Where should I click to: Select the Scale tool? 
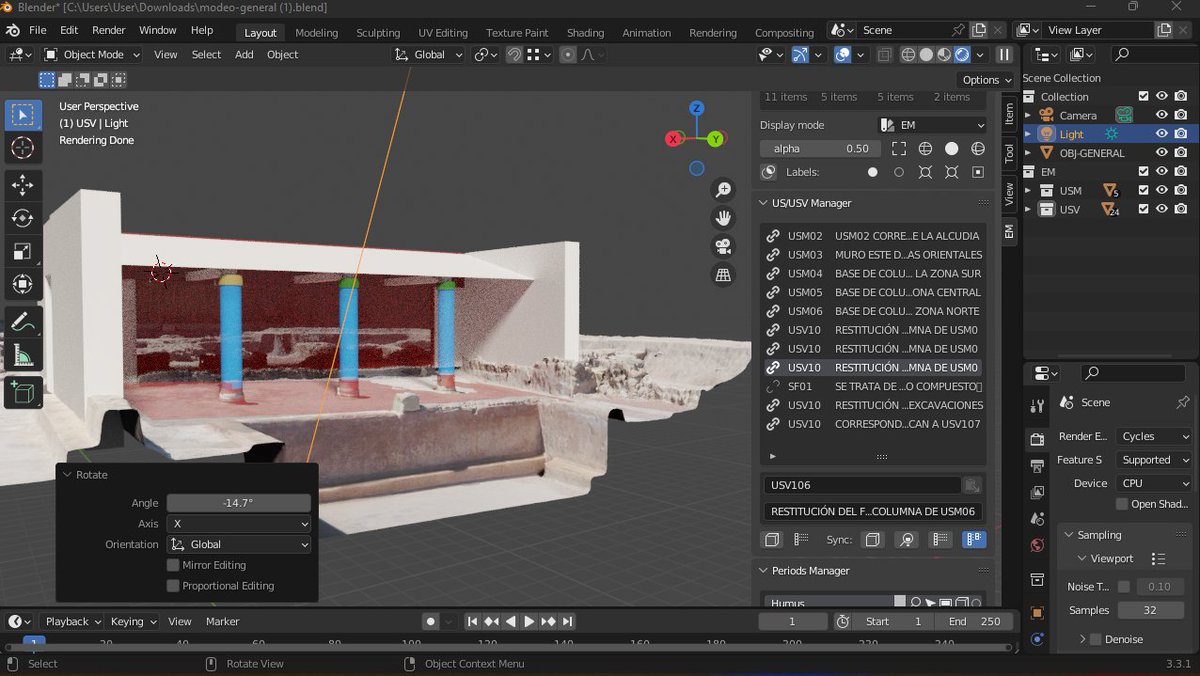pos(22,251)
